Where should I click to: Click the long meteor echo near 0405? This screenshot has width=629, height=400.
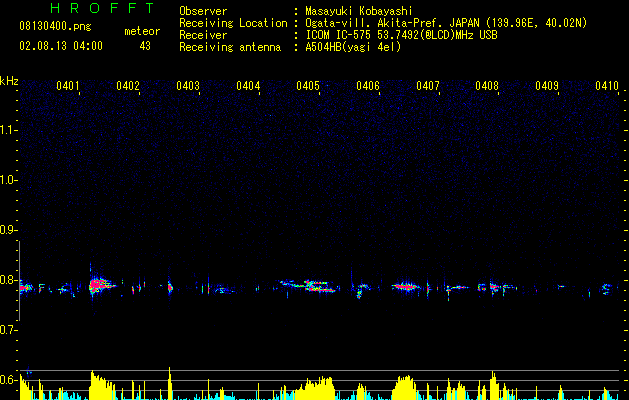[x=311, y=286]
